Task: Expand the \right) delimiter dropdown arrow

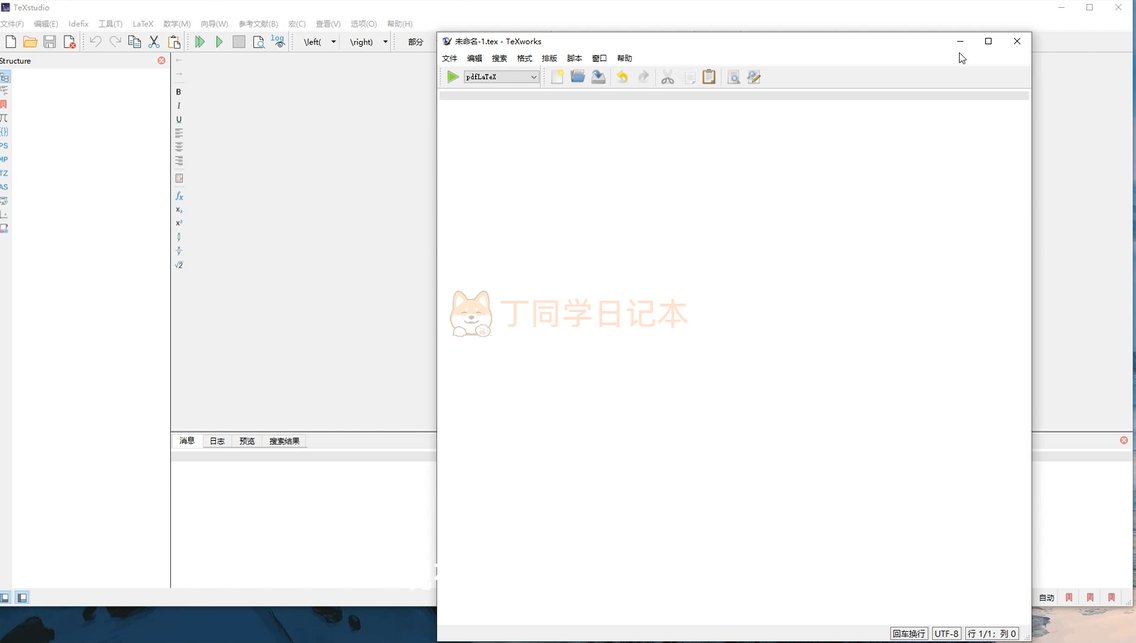Action: tap(385, 42)
